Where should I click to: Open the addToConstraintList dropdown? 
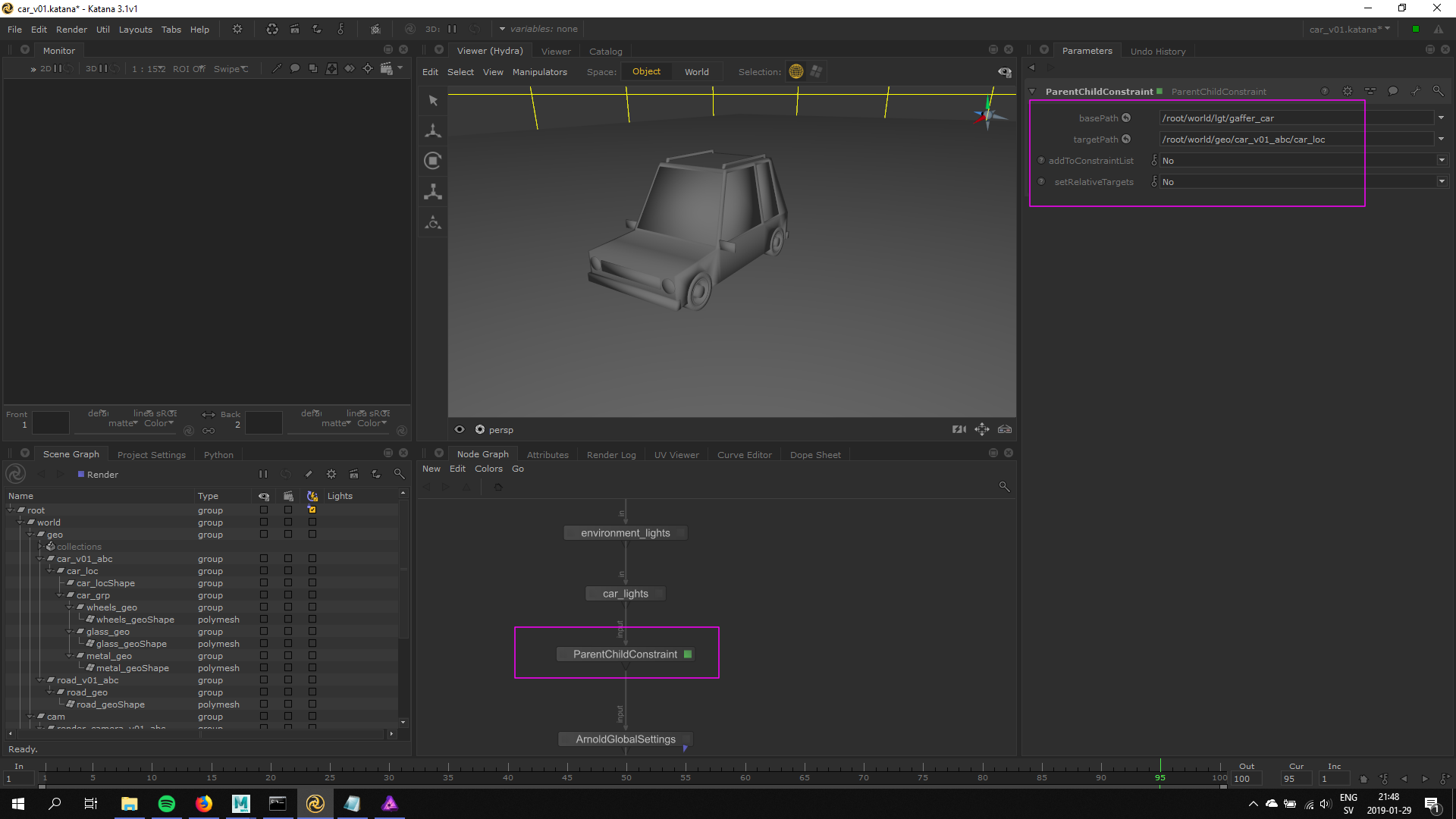[x=1441, y=160]
